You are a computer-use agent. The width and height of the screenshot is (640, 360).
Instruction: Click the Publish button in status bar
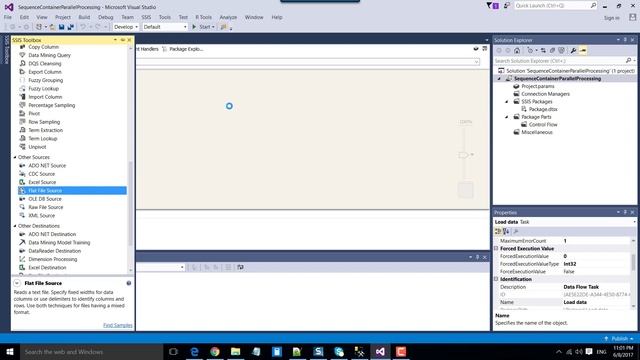coord(619,339)
